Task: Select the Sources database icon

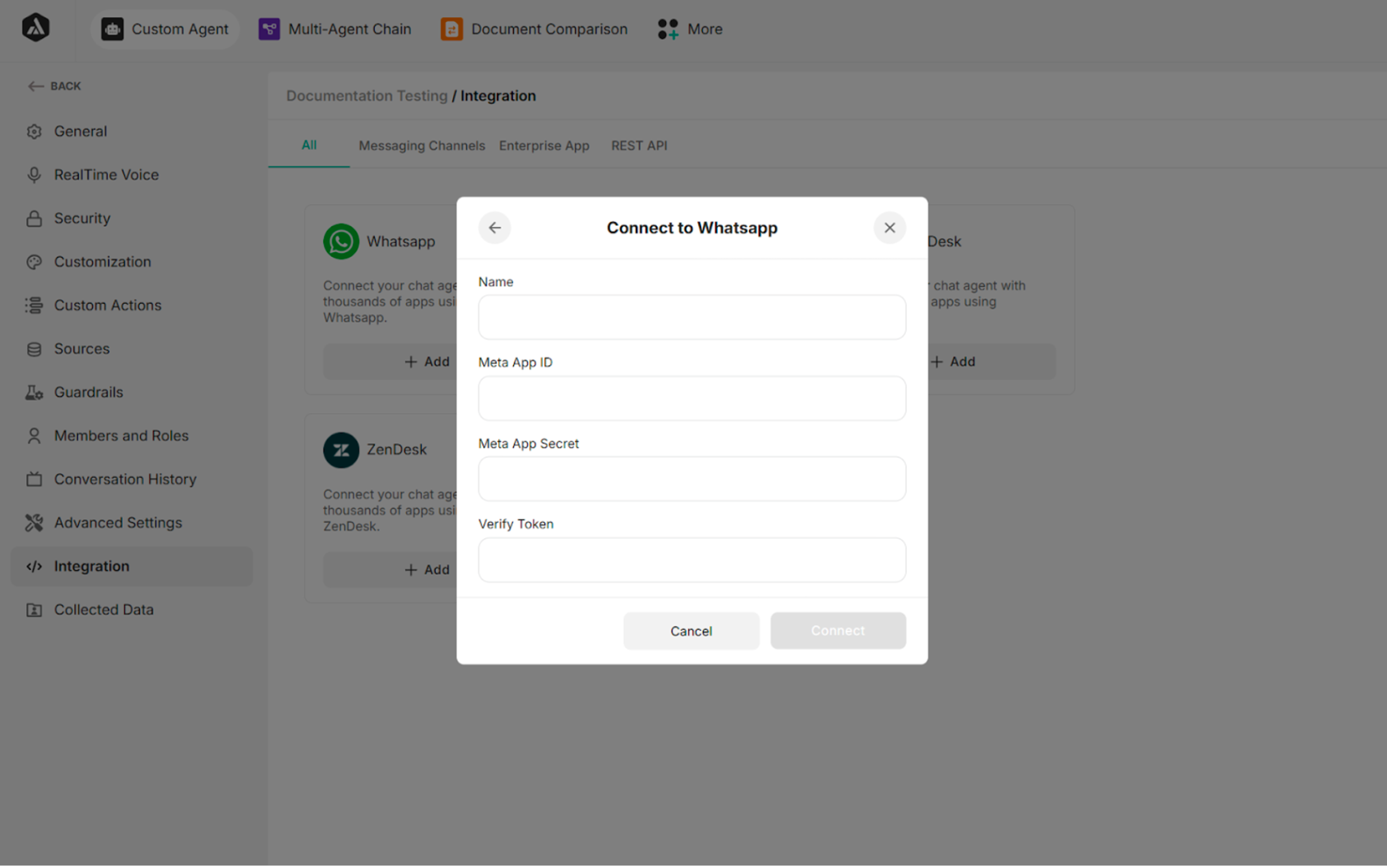Action: (x=34, y=349)
